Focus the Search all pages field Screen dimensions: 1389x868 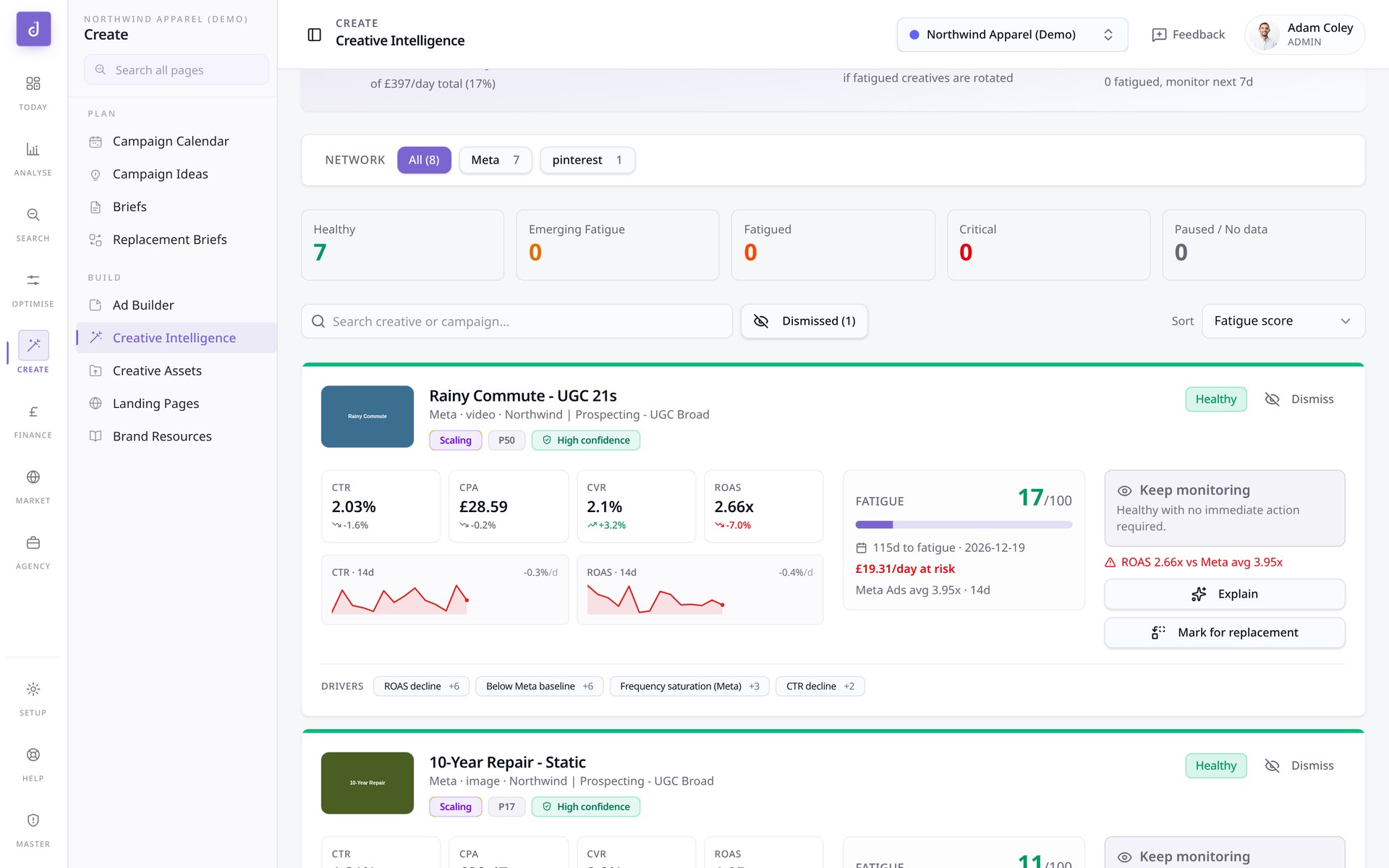[x=177, y=70]
